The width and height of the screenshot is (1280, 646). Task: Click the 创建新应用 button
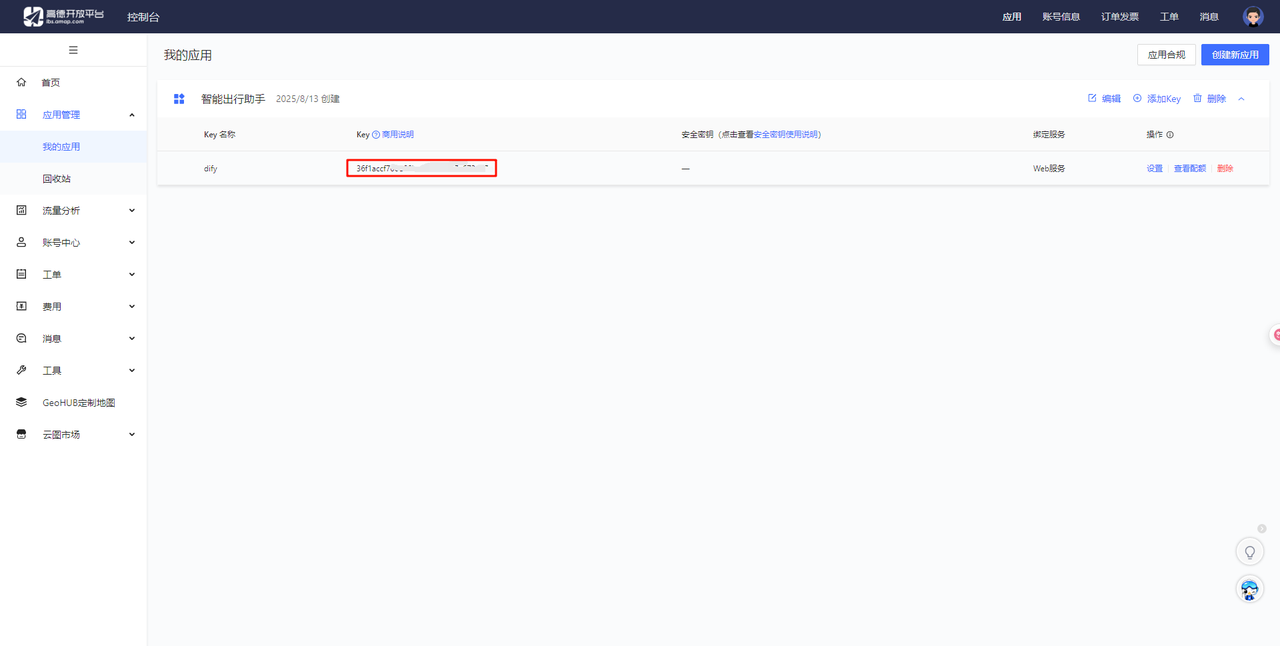(1234, 55)
